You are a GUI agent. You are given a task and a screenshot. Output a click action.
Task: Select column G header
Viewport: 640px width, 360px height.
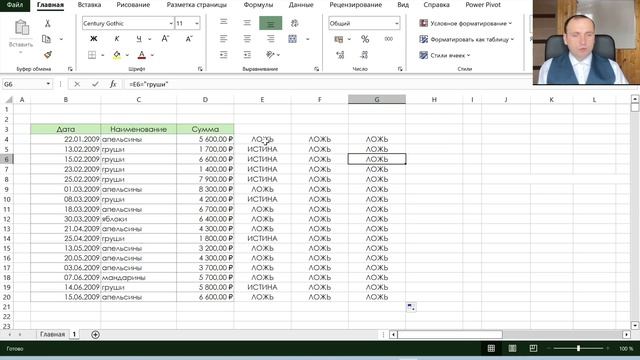pyautogui.click(x=377, y=100)
